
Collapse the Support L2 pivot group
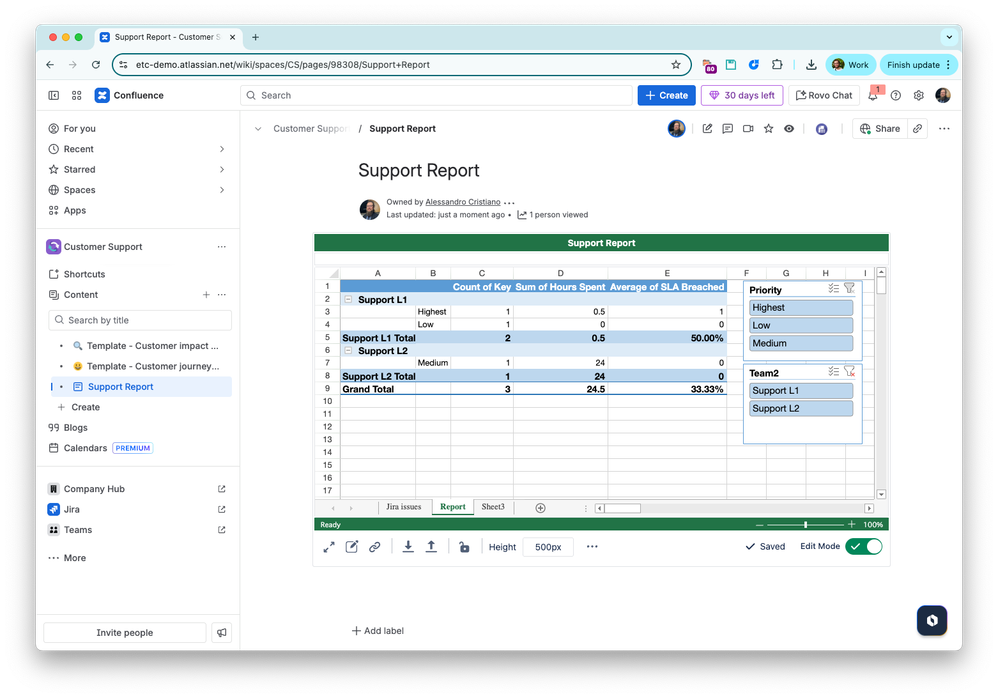[x=348, y=351]
